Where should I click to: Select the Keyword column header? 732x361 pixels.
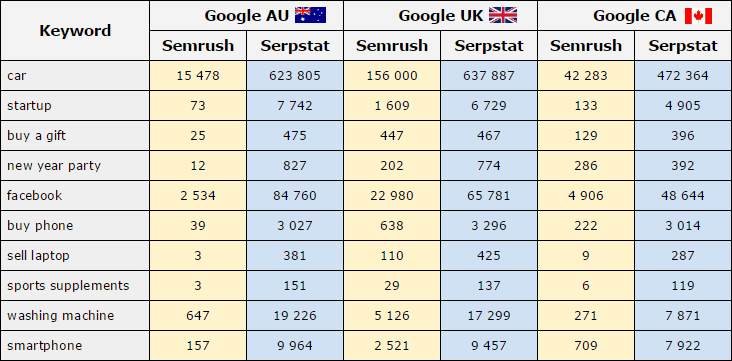pyautogui.click(x=75, y=31)
